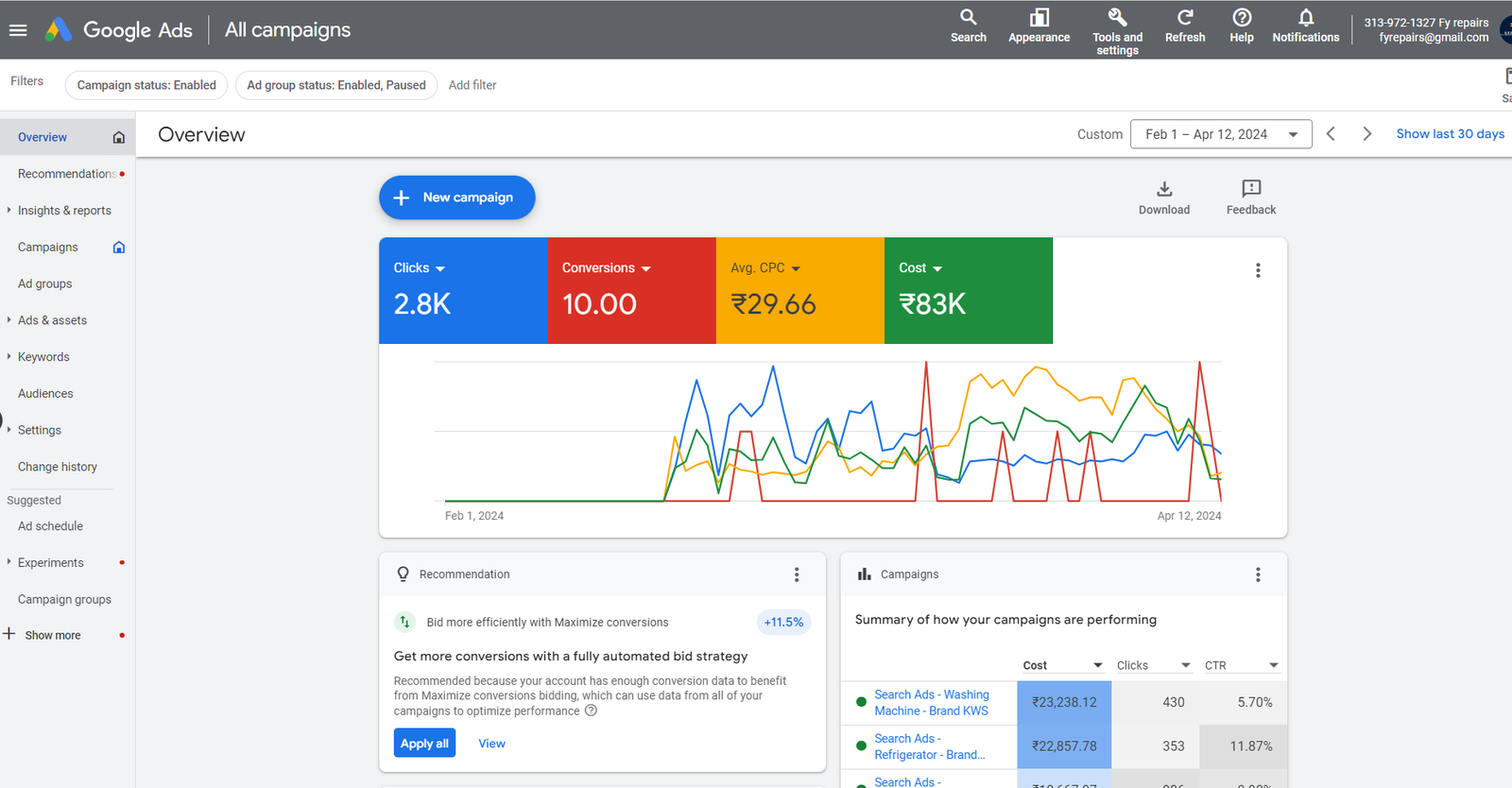Click the Campaign status Enabled filter chip

pyautogui.click(x=146, y=85)
